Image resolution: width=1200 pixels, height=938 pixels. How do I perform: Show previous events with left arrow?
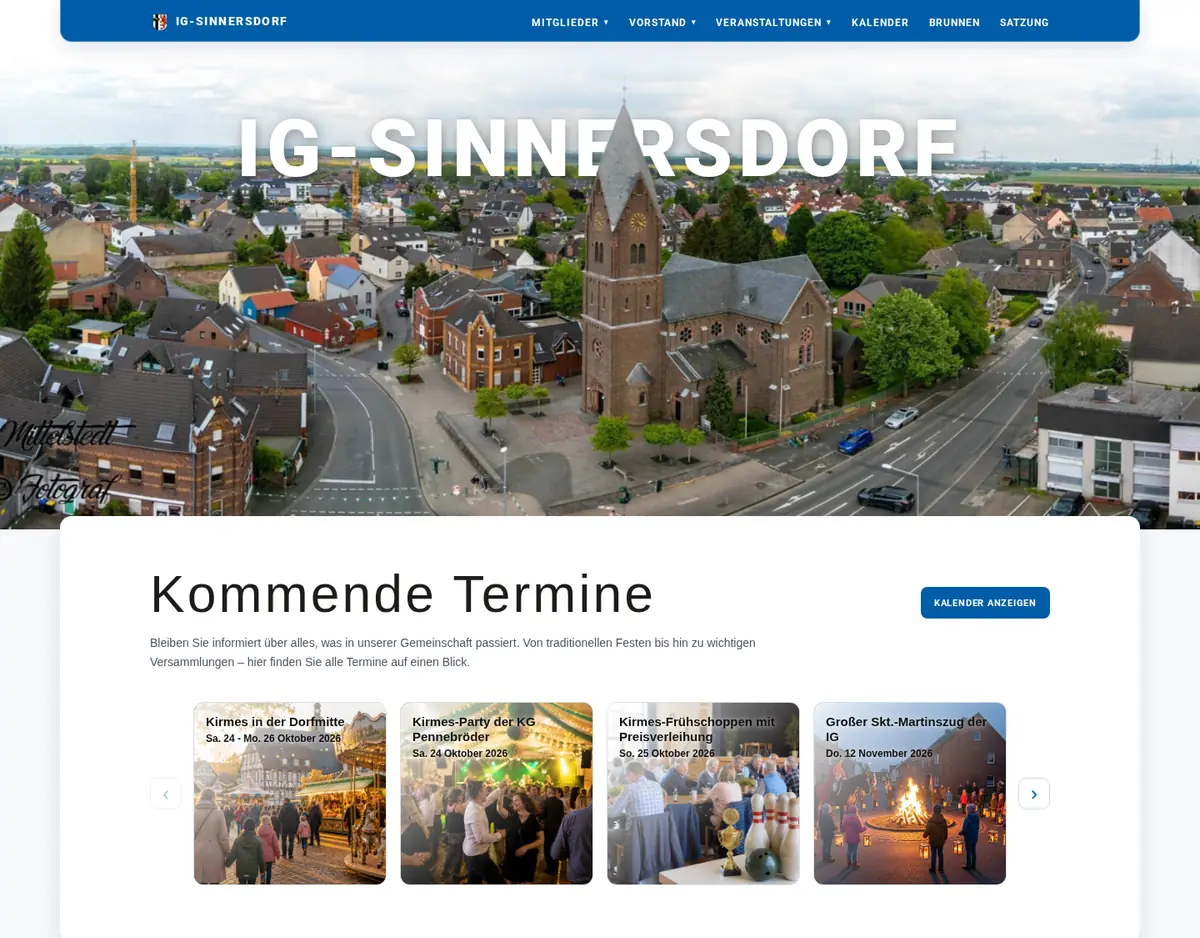click(x=166, y=794)
